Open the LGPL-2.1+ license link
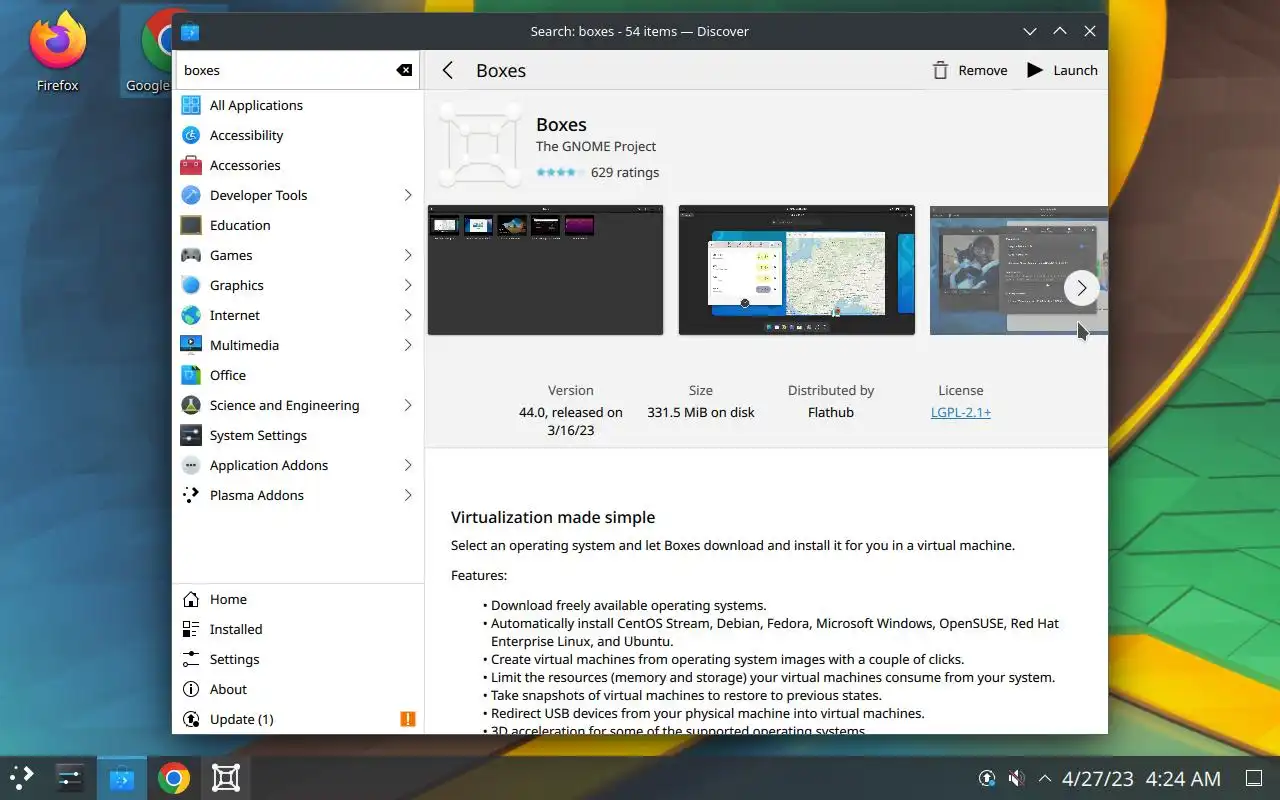Screen dimensions: 1280x800 961,412
